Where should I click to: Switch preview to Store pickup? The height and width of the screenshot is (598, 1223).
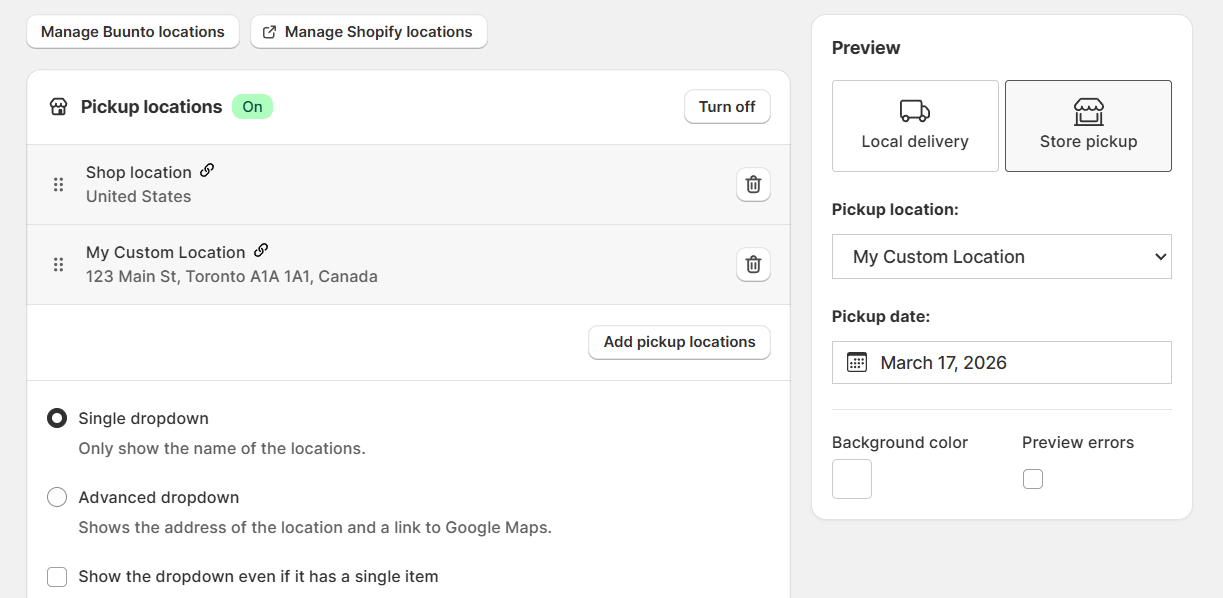(1088, 126)
